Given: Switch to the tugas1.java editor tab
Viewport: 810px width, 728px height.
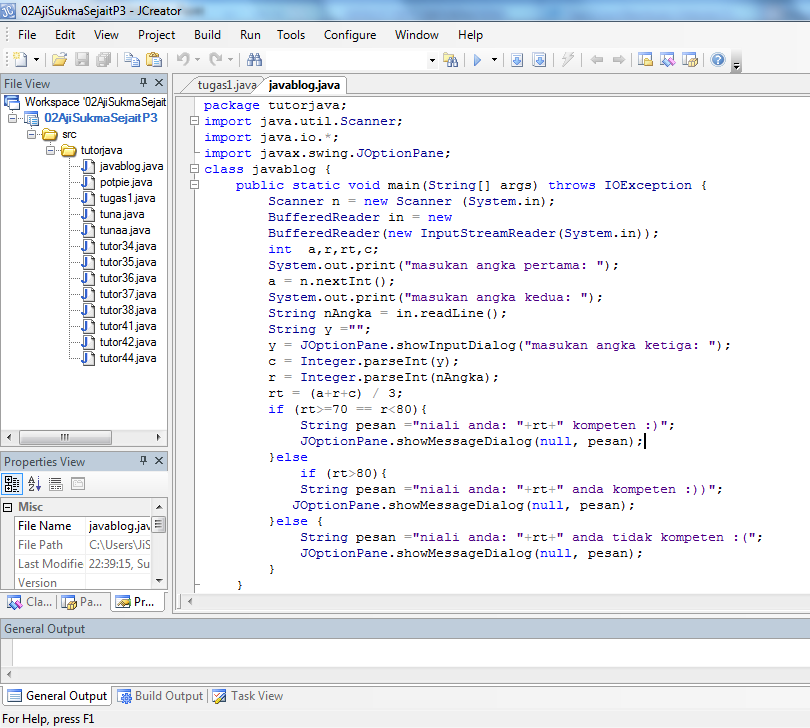Looking at the screenshot, I should click(227, 85).
